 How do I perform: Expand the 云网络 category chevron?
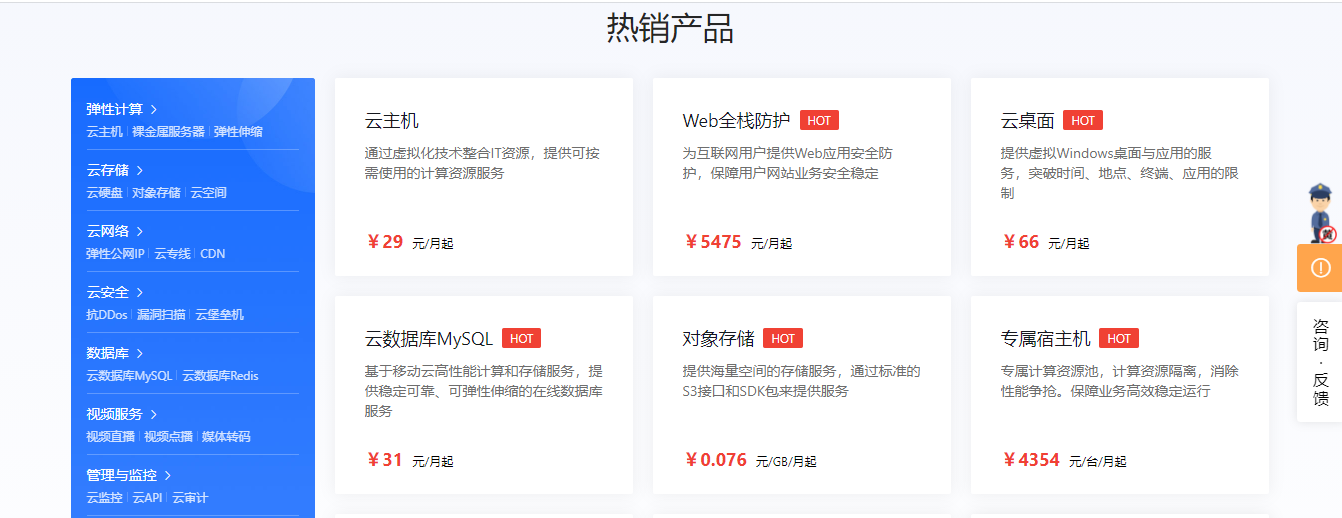140,231
